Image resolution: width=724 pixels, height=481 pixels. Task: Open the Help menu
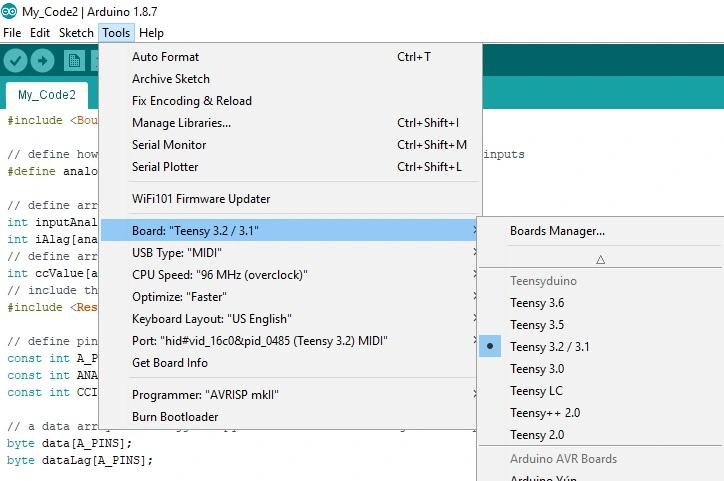(151, 33)
